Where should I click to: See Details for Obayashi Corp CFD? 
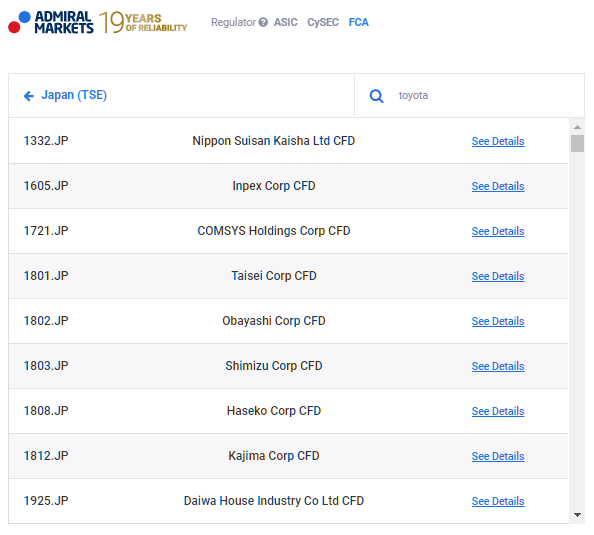pos(498,321)
